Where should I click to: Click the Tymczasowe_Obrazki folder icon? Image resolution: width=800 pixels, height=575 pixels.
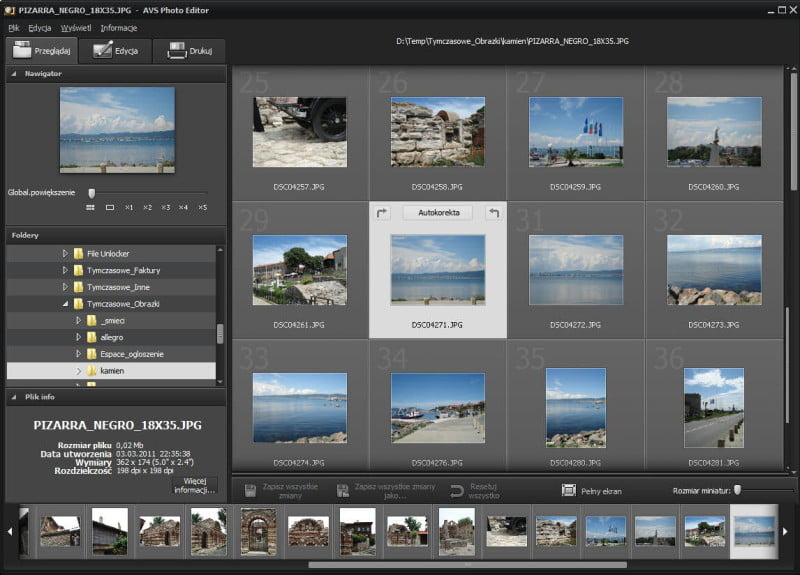[79, 304]
